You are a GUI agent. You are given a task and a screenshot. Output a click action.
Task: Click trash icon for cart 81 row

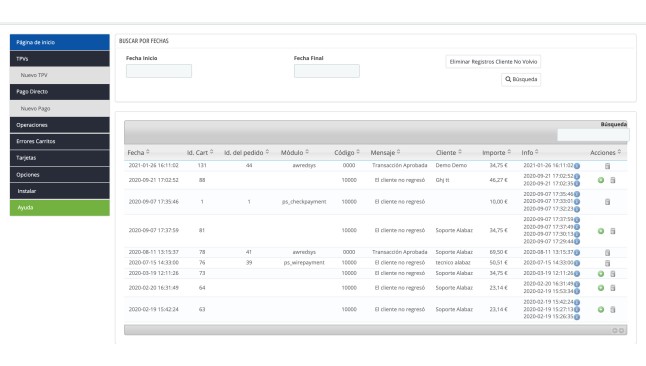[613, 231]
